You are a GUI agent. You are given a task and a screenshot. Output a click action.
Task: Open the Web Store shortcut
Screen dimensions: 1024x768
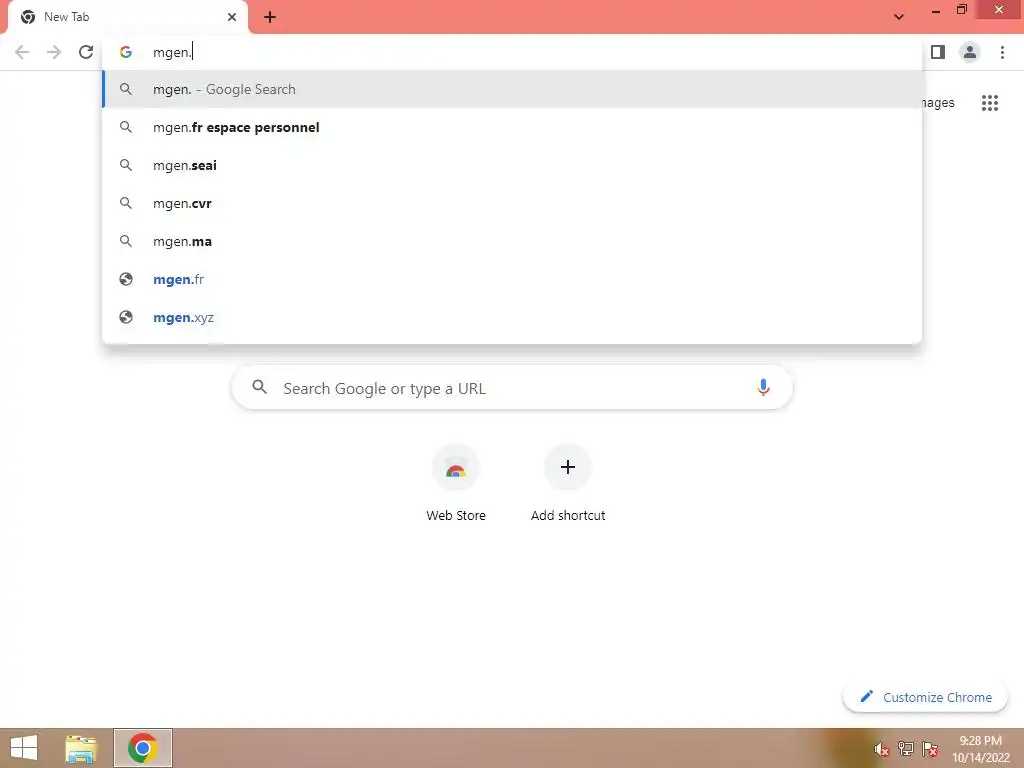pos(456,483)
